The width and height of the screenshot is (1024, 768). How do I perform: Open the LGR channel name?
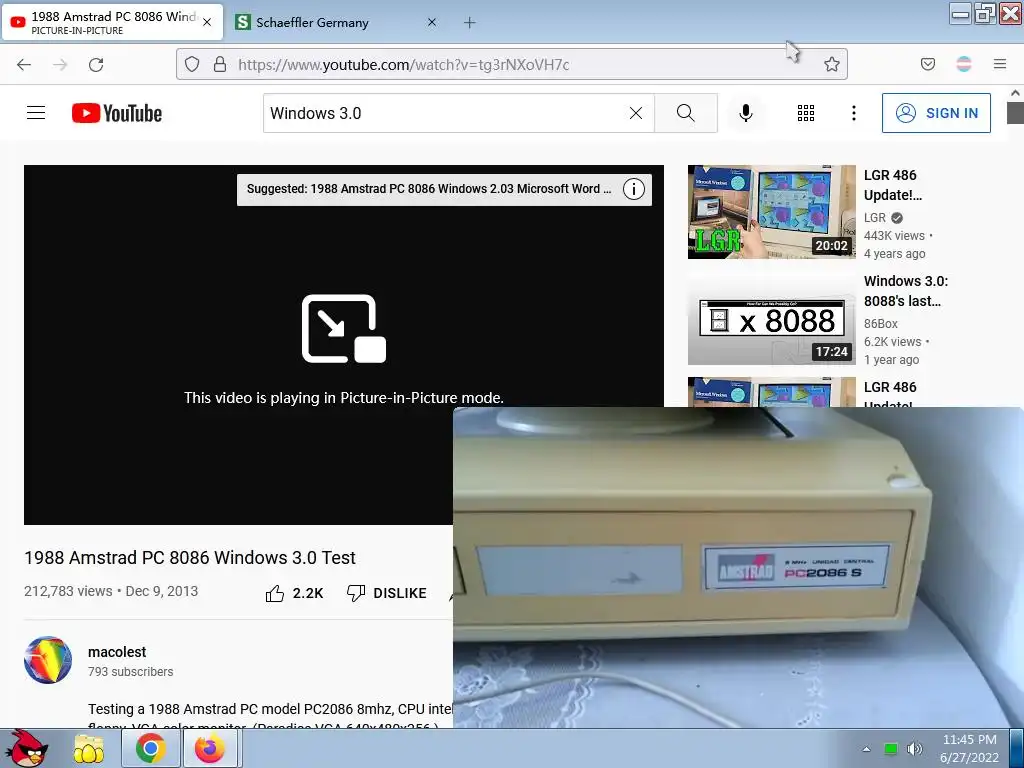coord(875,217)
